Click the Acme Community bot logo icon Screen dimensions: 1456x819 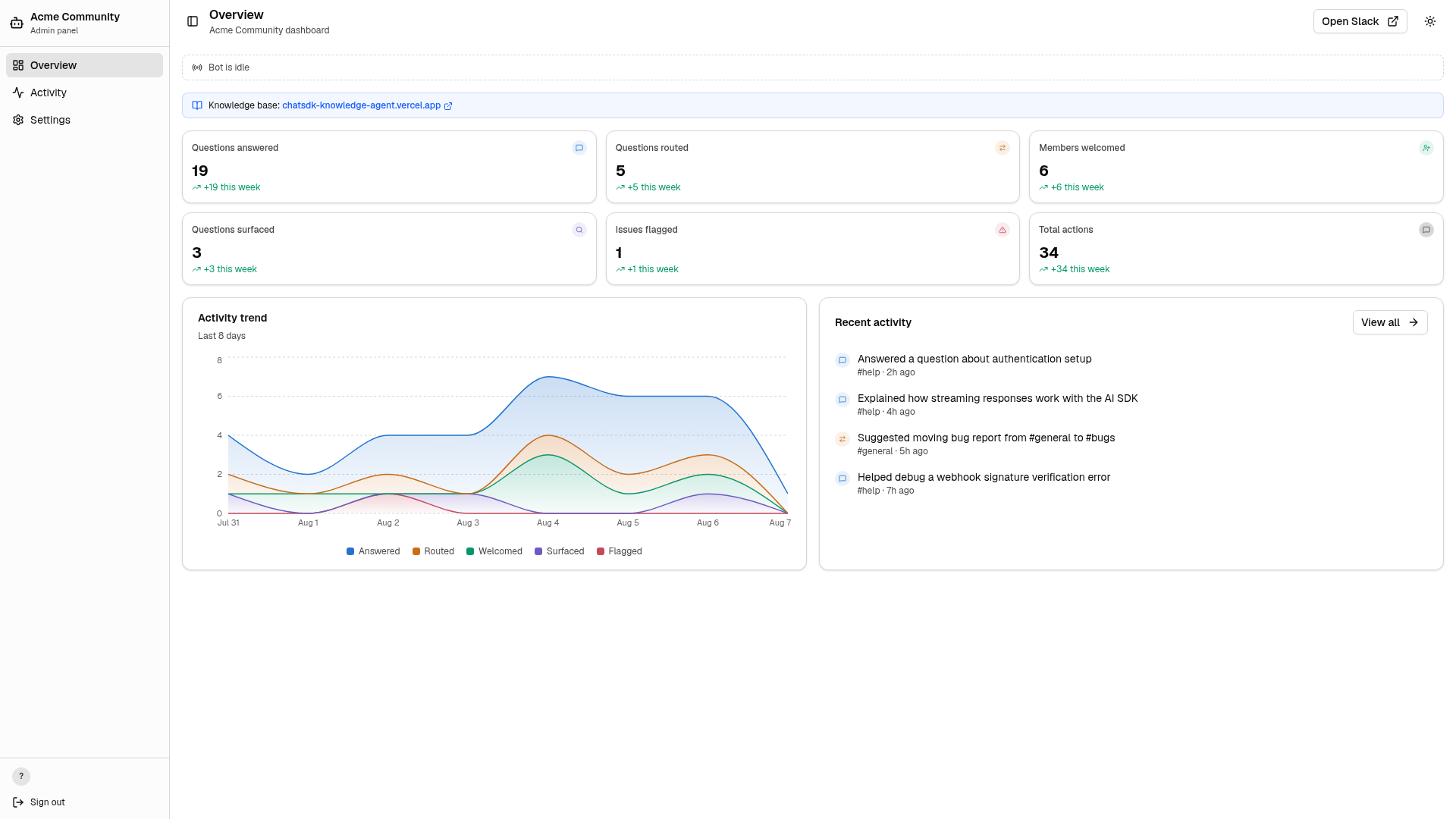tap(17, 23)
